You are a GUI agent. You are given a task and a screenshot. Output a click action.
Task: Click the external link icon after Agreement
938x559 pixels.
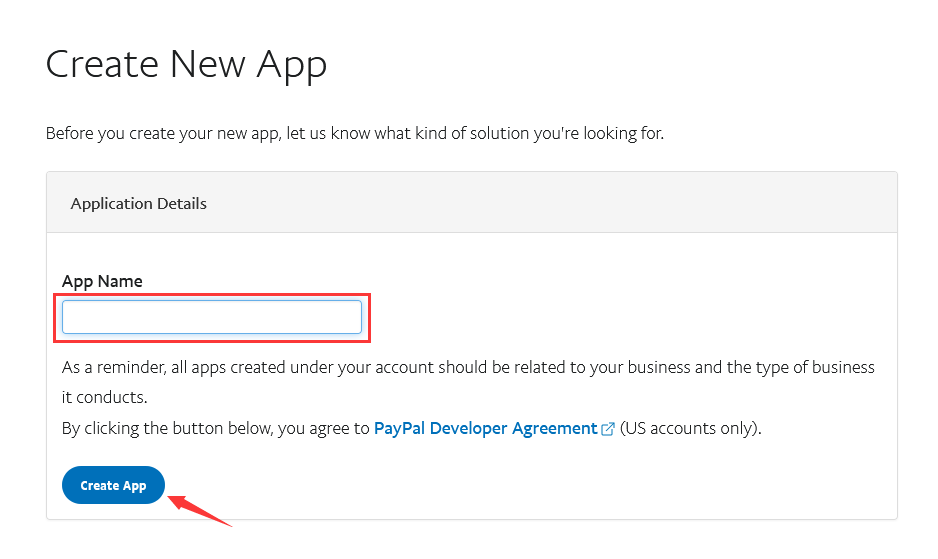(608, 429)
